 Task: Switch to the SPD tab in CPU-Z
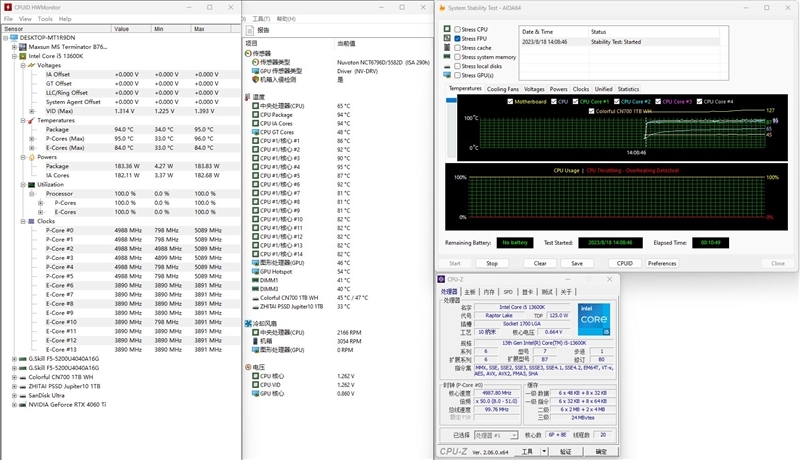tap(508, 292)
